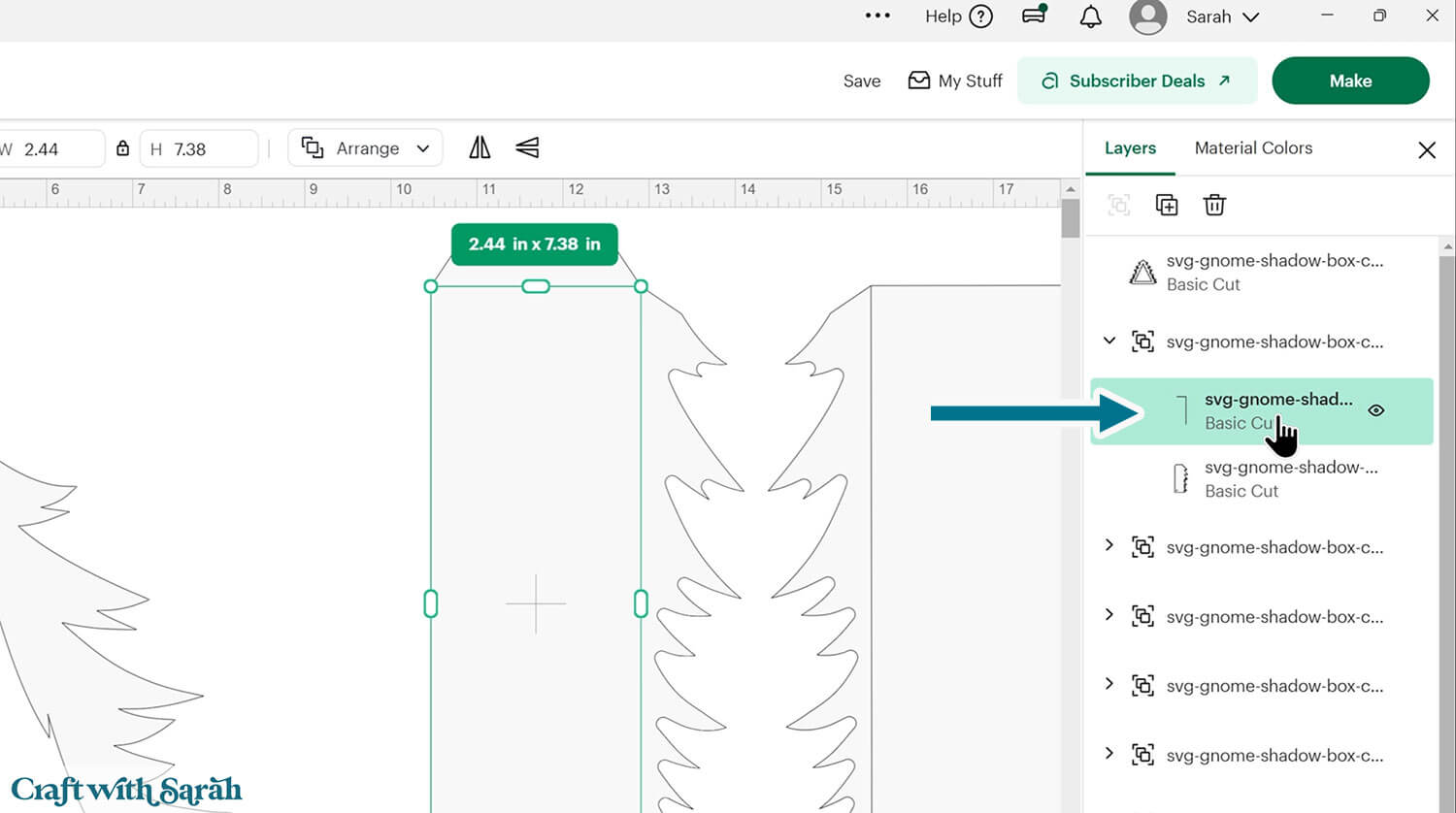This screenshot has width=1456, height=813.
Task: Click the offset/align icon beside flip
Action: 527,147
